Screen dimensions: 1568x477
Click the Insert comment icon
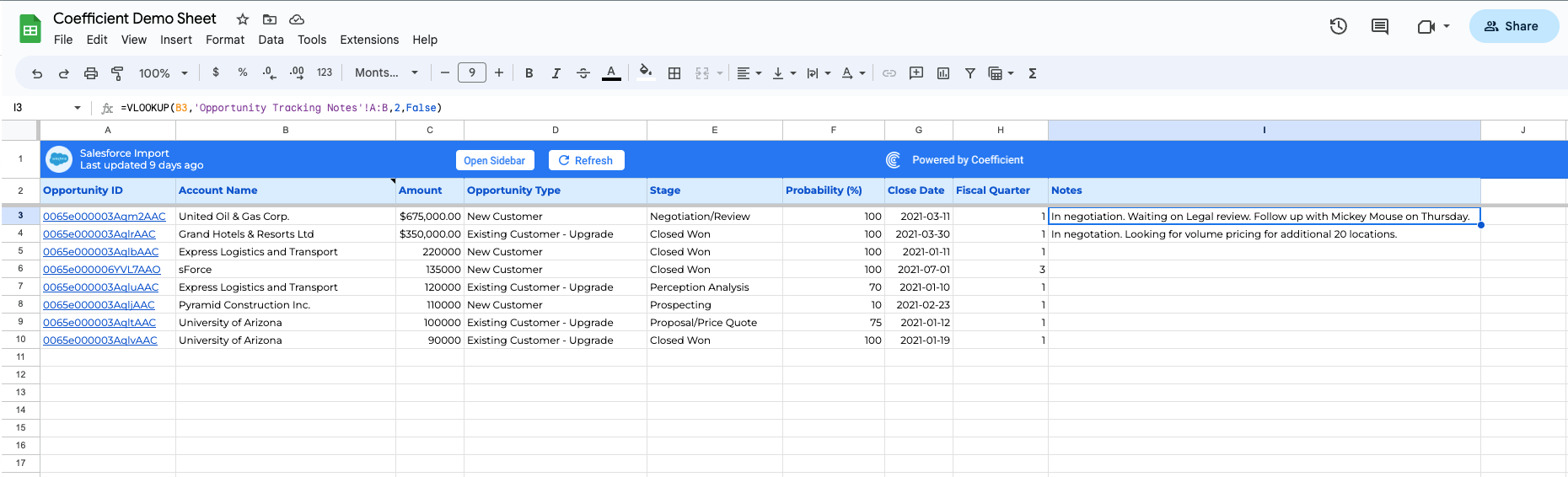click(916, 73)
